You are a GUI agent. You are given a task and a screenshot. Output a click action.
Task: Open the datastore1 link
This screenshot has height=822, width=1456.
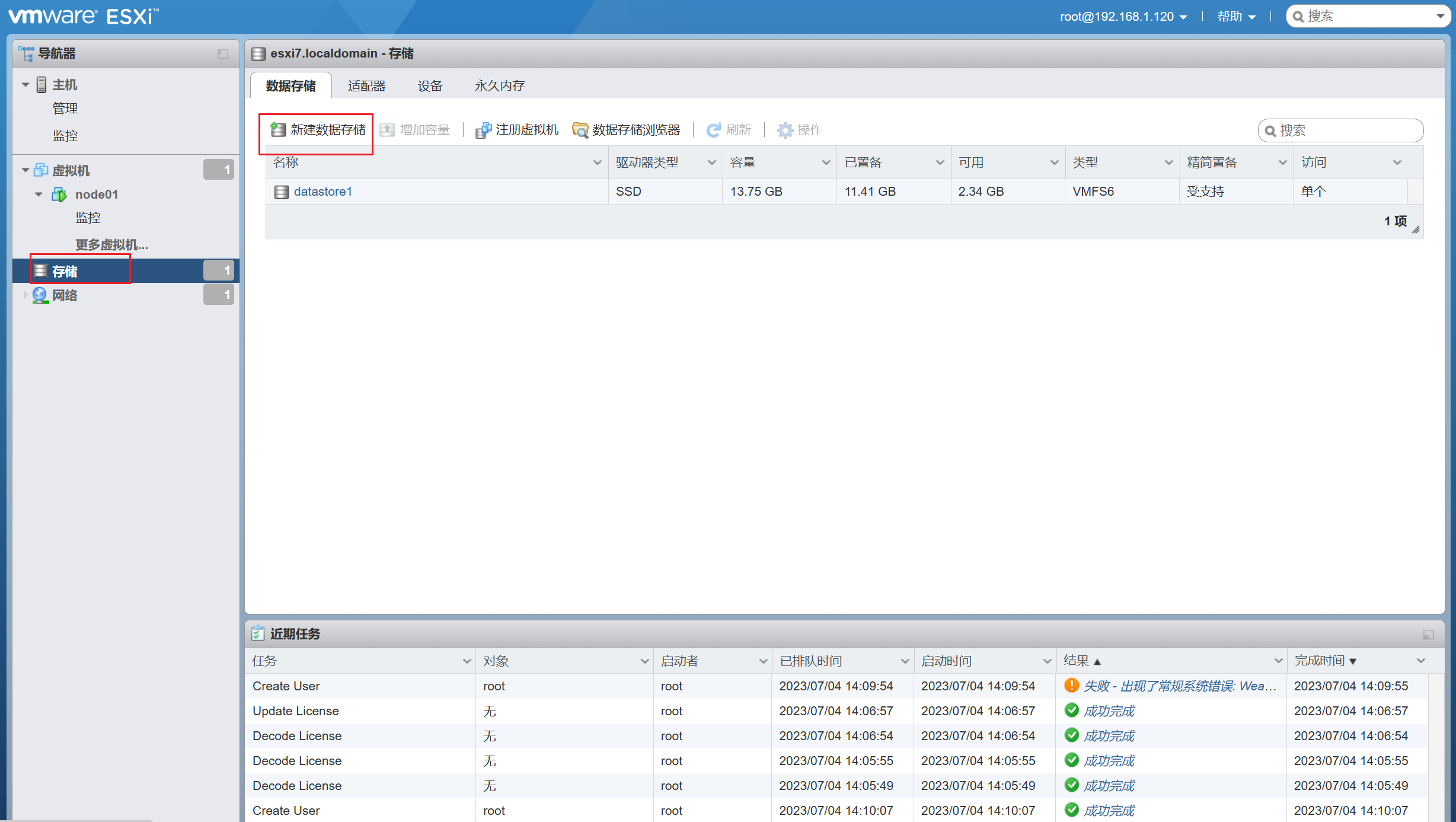pyautogui.click(x=323, y=192)
